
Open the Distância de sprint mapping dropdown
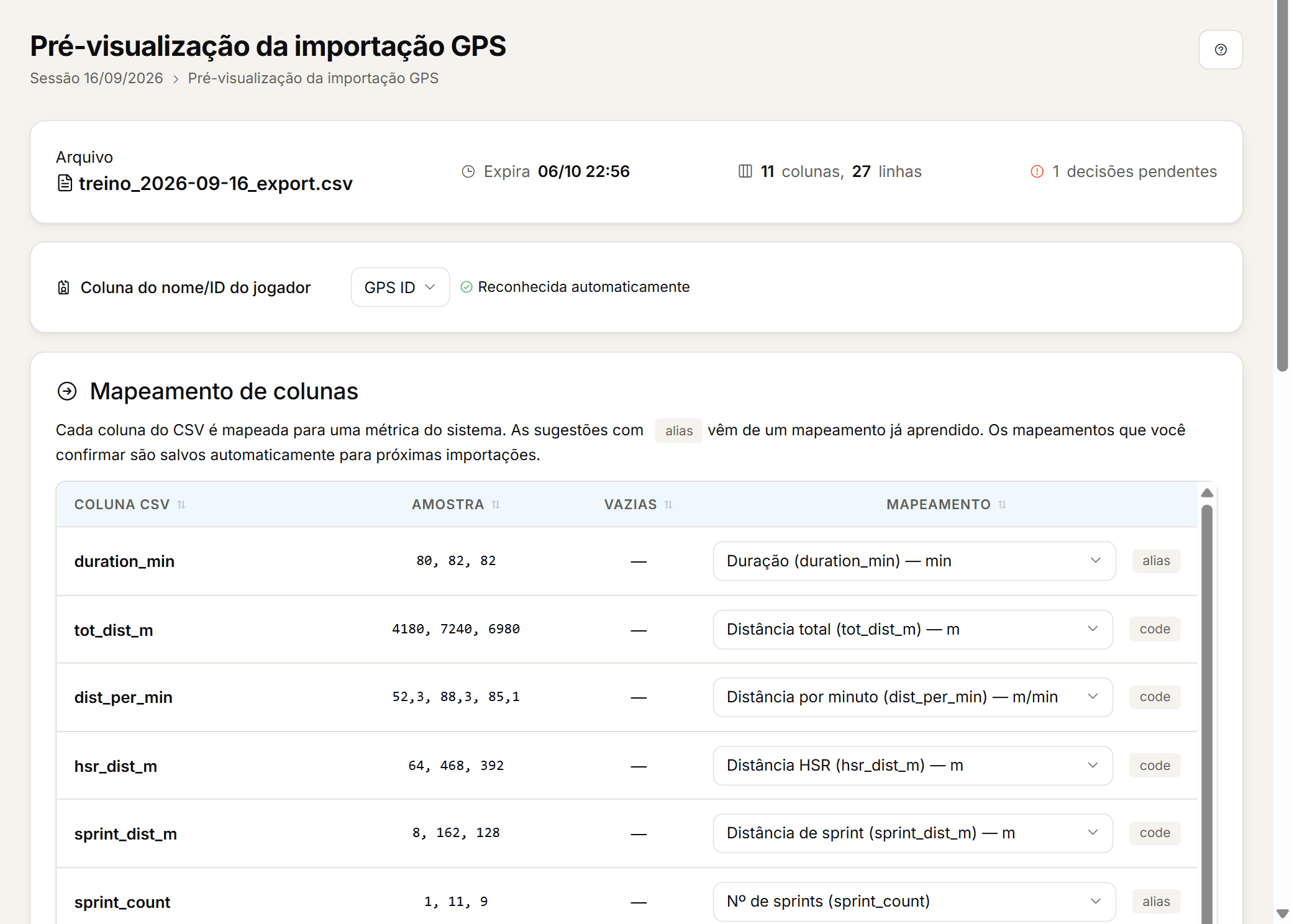click(x=912, y=833)
